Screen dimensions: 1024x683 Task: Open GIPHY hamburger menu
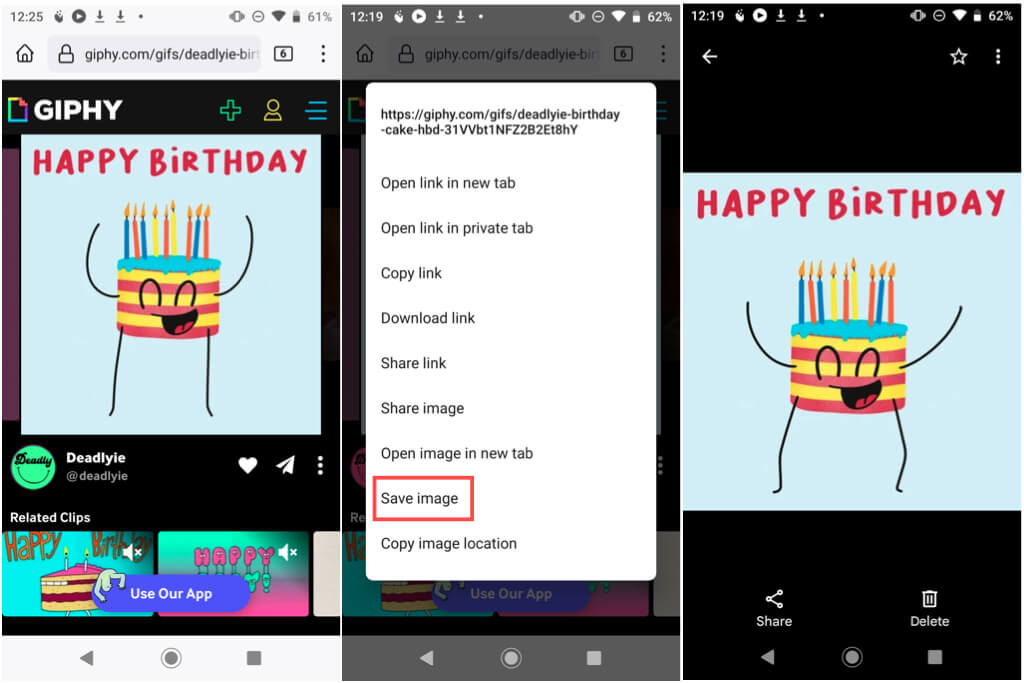(316, 110)
